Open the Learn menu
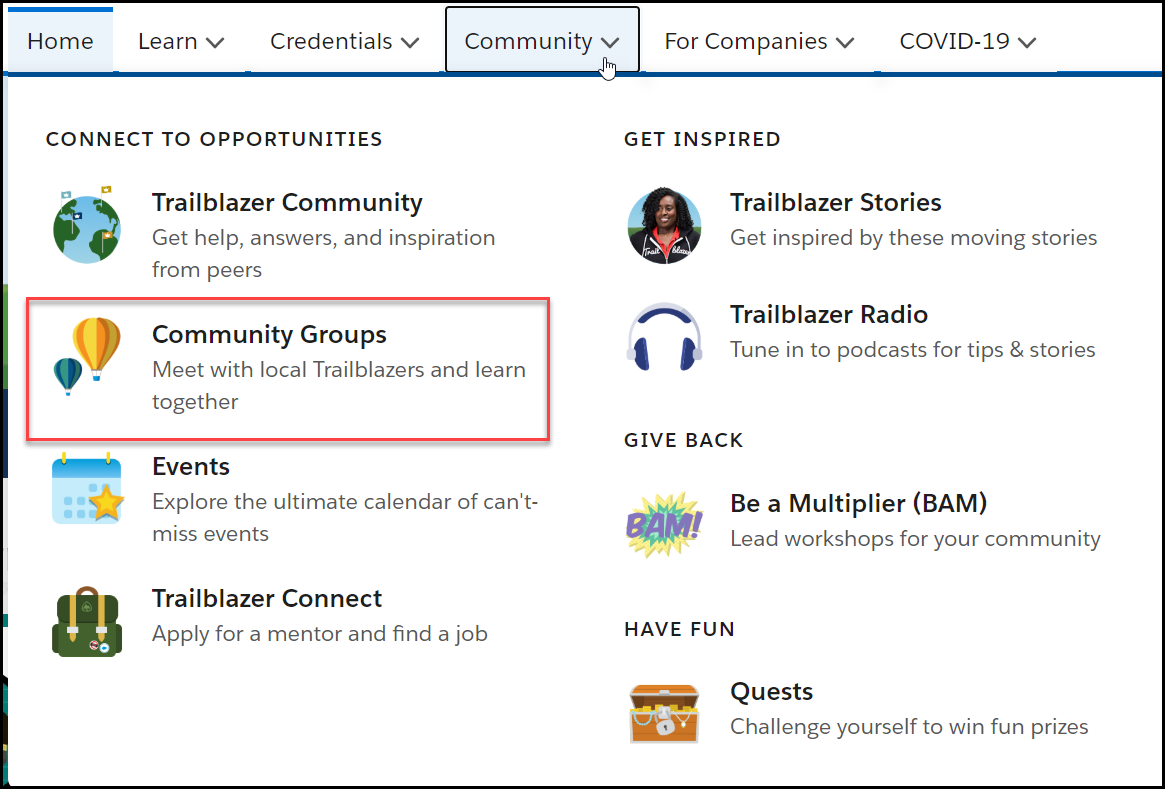 click(181, 41)
